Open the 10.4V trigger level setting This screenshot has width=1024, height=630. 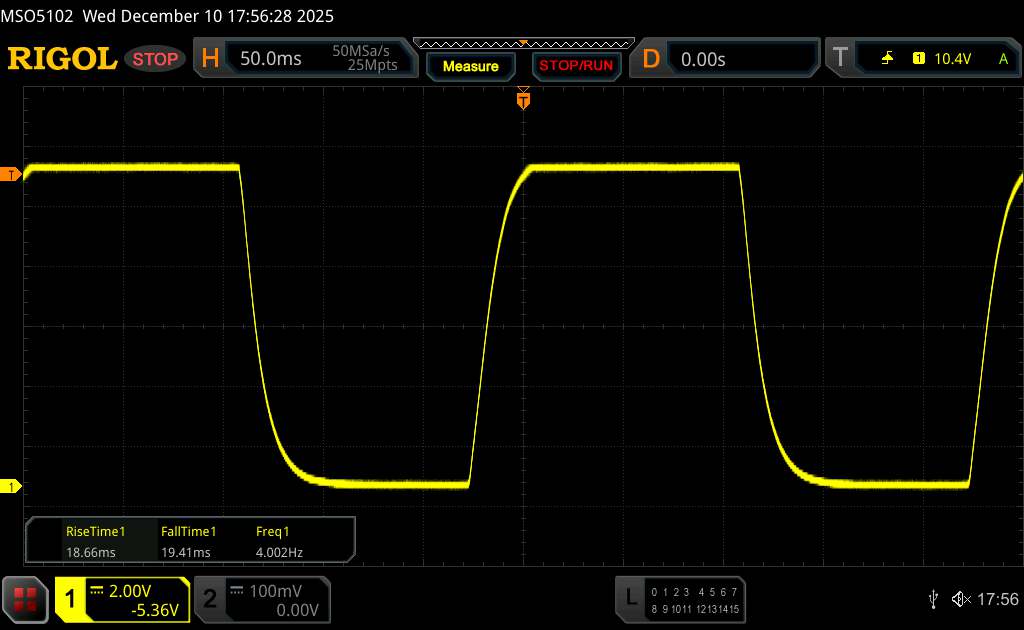coord(952,59)
